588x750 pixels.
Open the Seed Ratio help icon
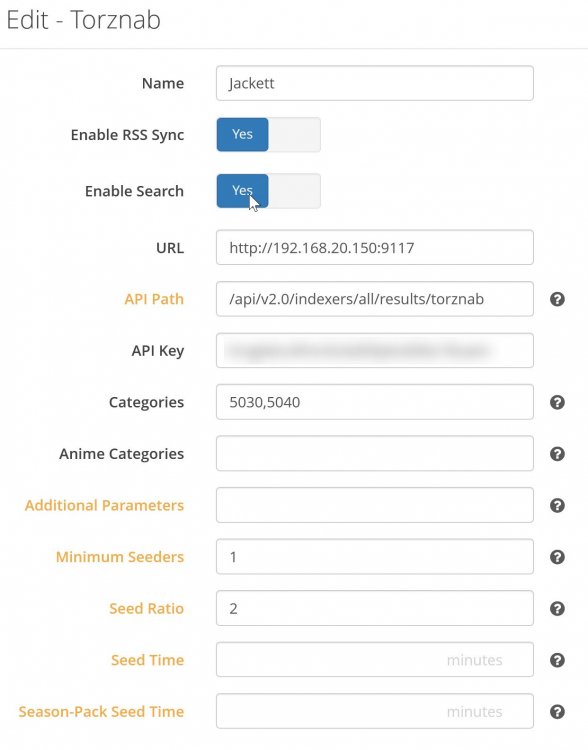point(557,609)
